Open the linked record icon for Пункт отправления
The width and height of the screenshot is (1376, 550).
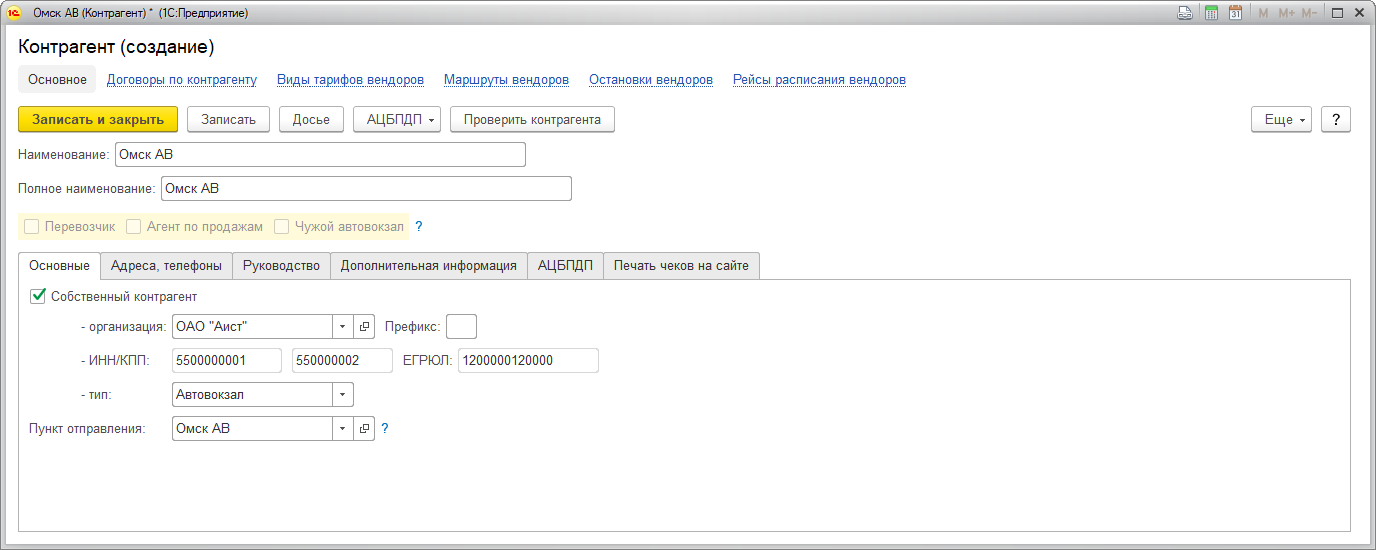click(364, 428)
